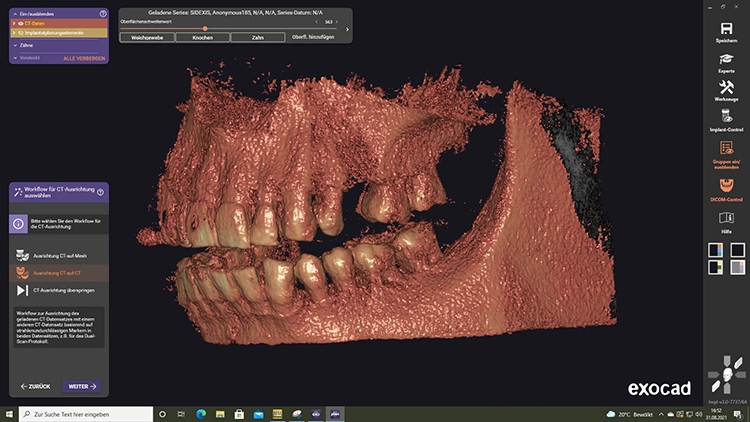Image resolution: width=750 pixels, height=422 pixels.
Task: Expand threshold panel with right chevron
Action: point(347,30)
